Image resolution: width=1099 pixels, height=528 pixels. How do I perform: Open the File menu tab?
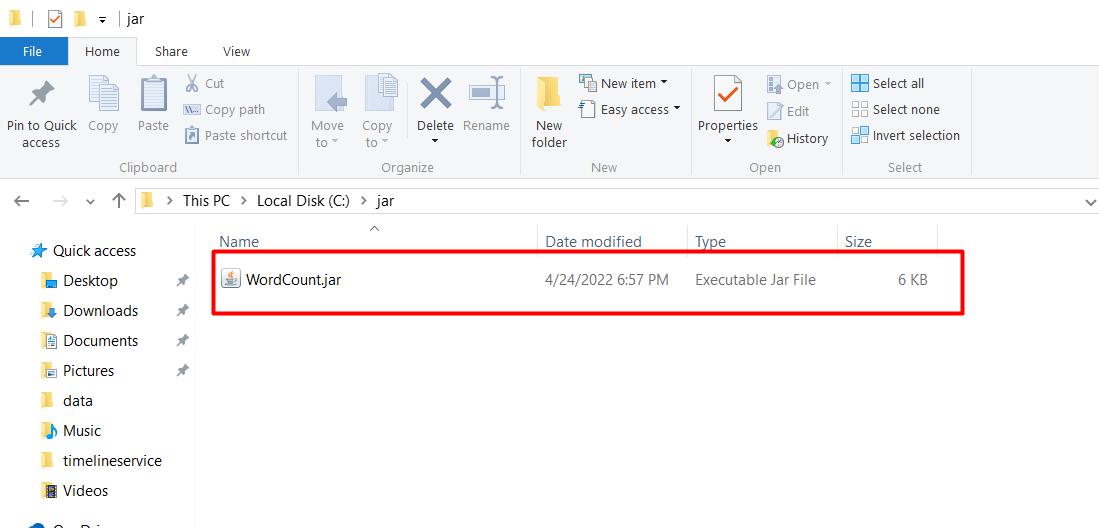pos(33,51)
